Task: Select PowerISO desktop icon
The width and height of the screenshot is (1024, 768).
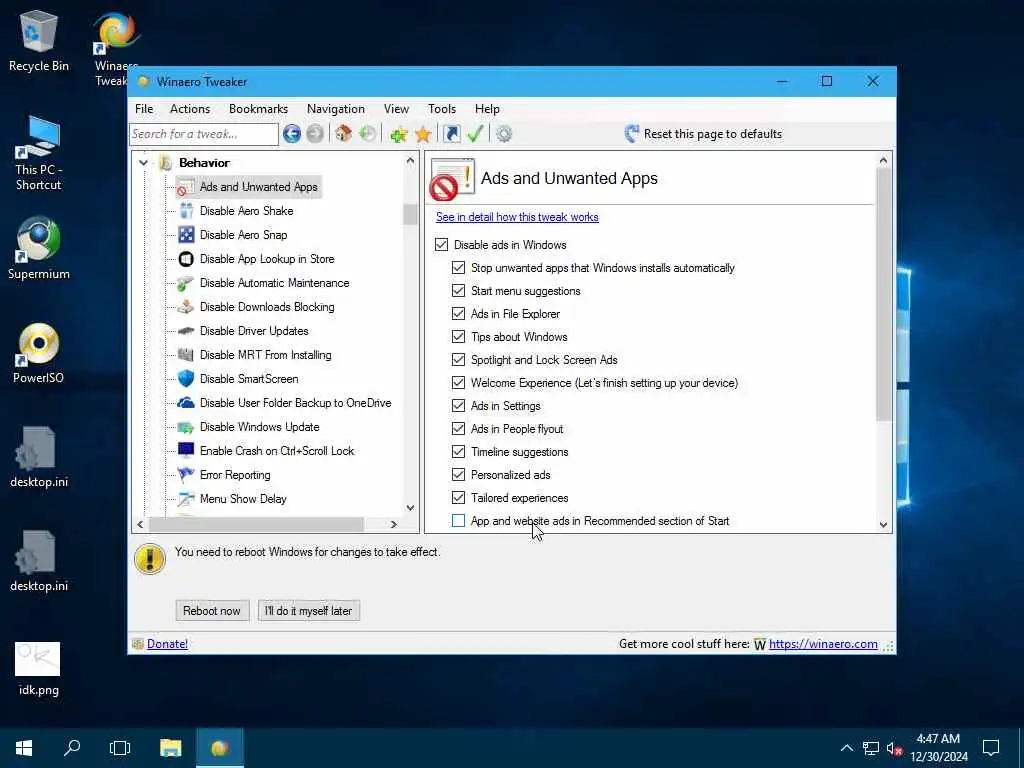Action: point(39,353)
